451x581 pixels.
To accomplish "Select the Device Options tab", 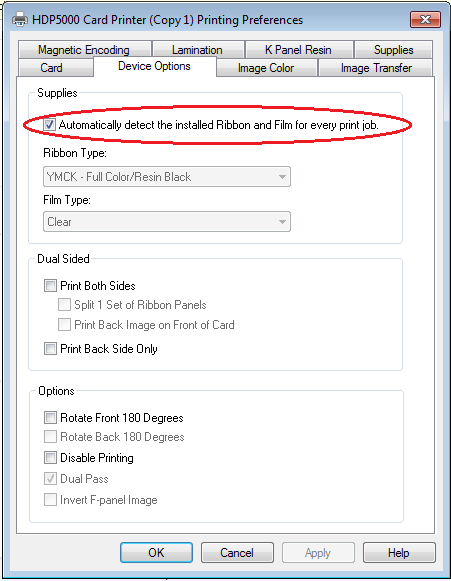I will [x=155, y=66].
